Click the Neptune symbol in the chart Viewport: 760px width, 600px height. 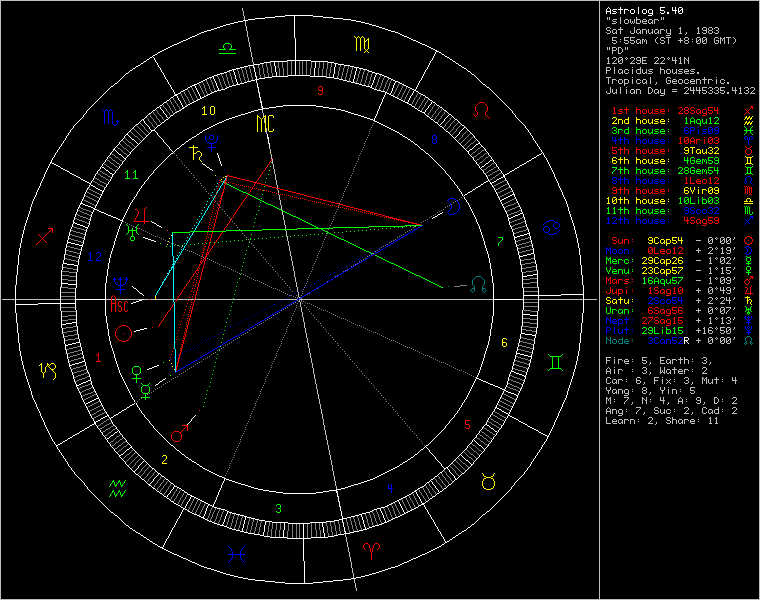[121, 284]
